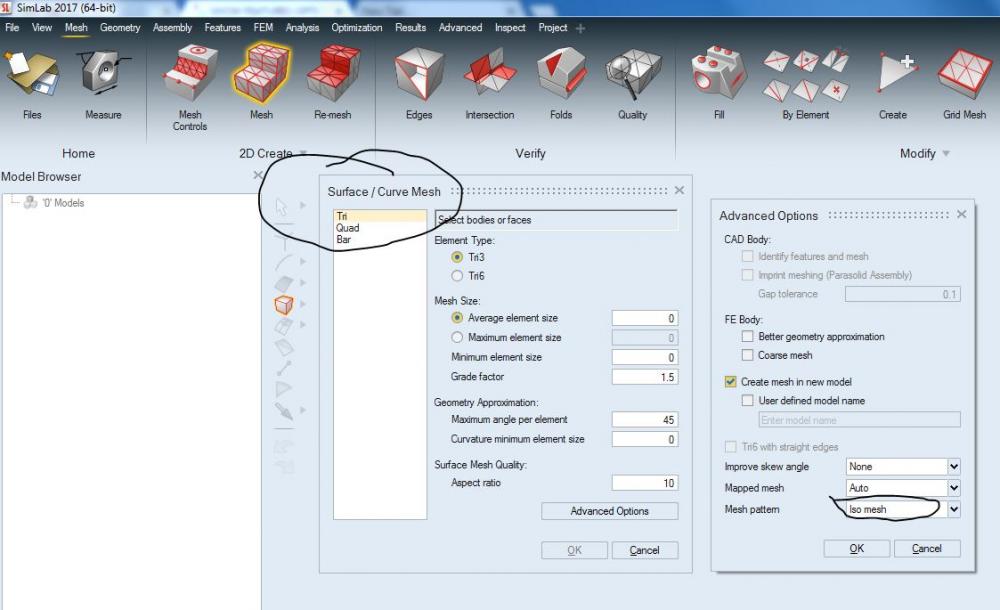Tick Imprint meshing checkbox

[747, 275]
